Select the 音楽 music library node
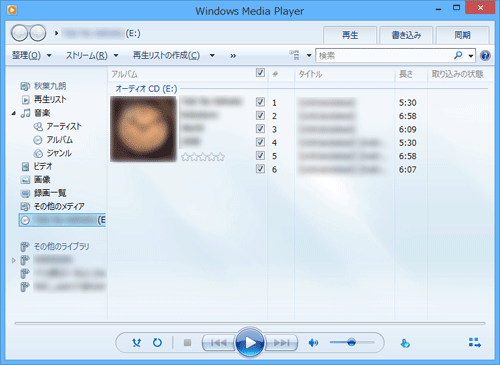This screenshot has height=365, width=500. click(x=42, y=113)
